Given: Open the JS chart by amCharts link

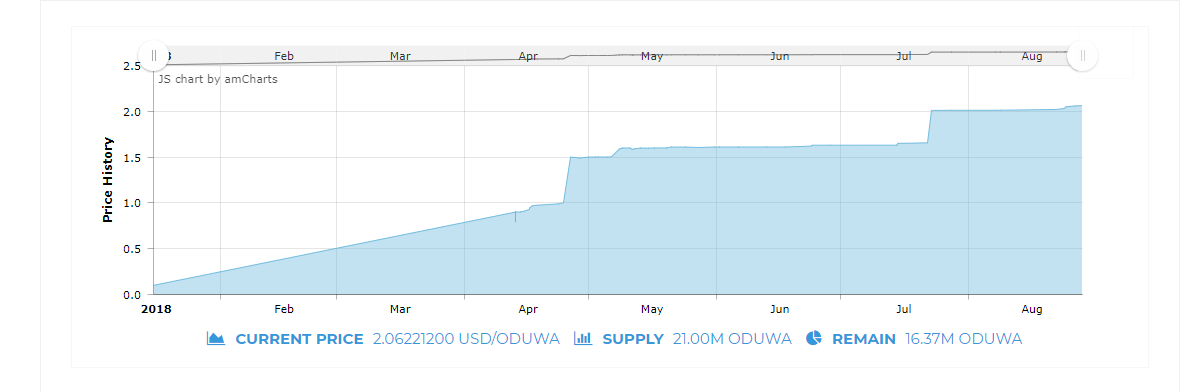Looking at the screenshot, I should (x=218, y=79).
